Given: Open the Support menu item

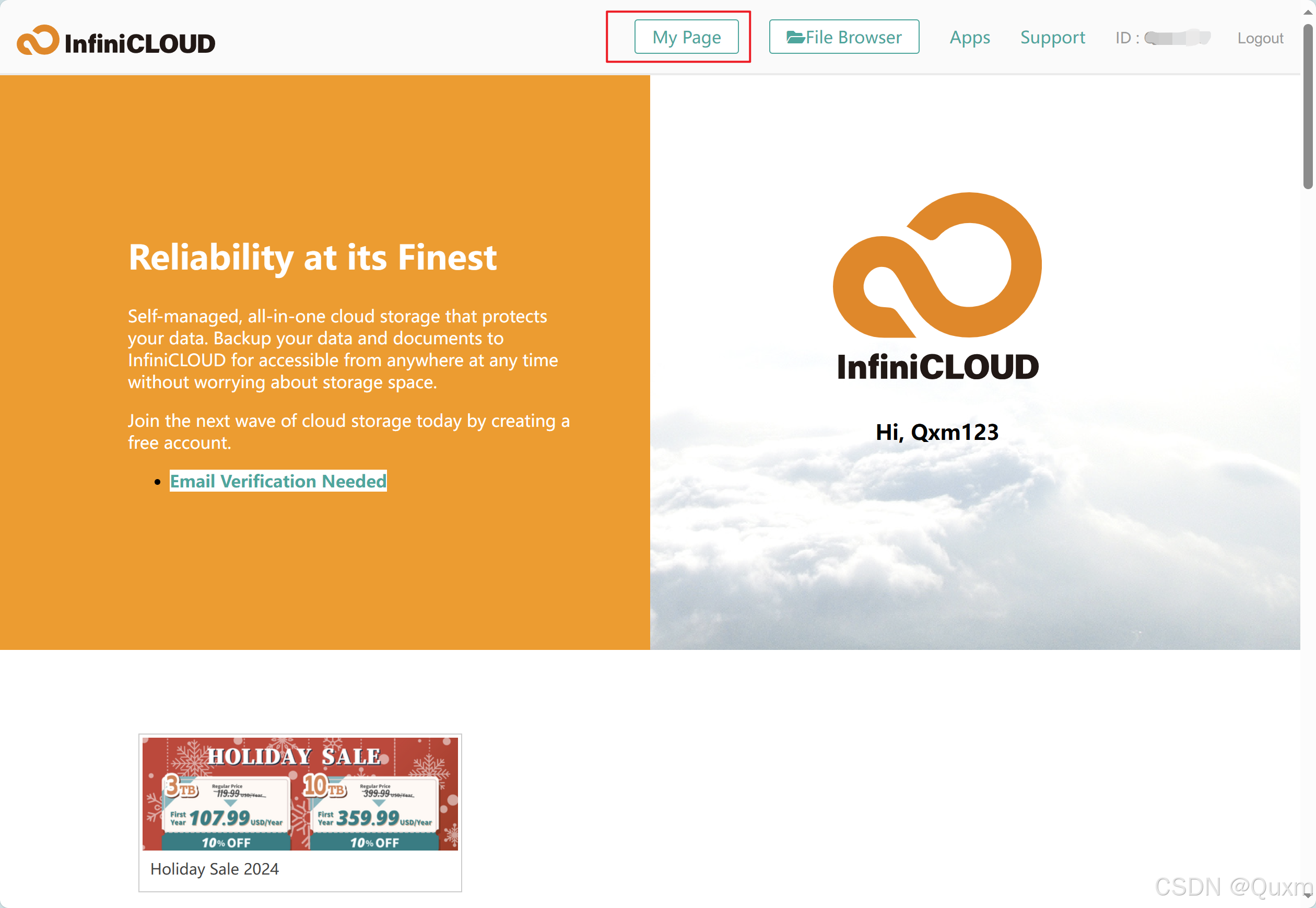Looking at the screenshot, I should click(x=1052, y=38).
